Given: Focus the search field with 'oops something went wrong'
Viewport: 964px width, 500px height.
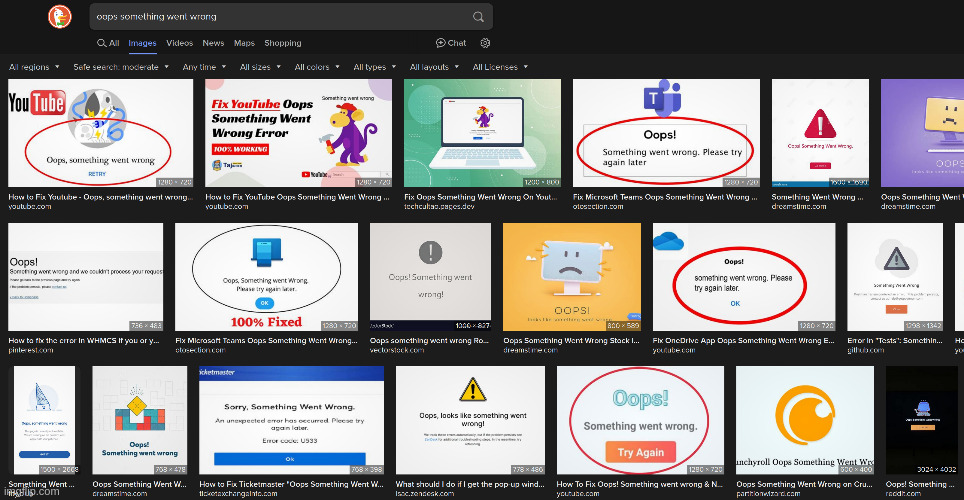Looking at the screenshot, I should [x=291, y=17].
